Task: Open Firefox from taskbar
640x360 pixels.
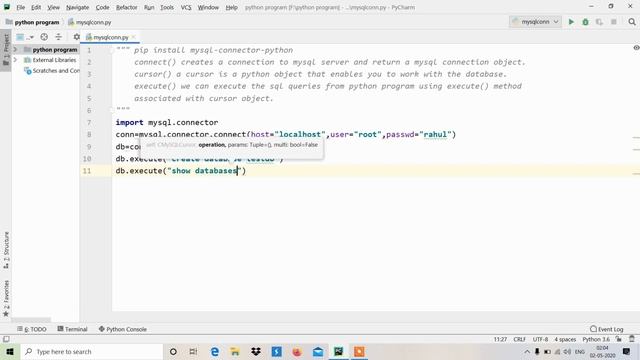Action: [x=297, y=351]
